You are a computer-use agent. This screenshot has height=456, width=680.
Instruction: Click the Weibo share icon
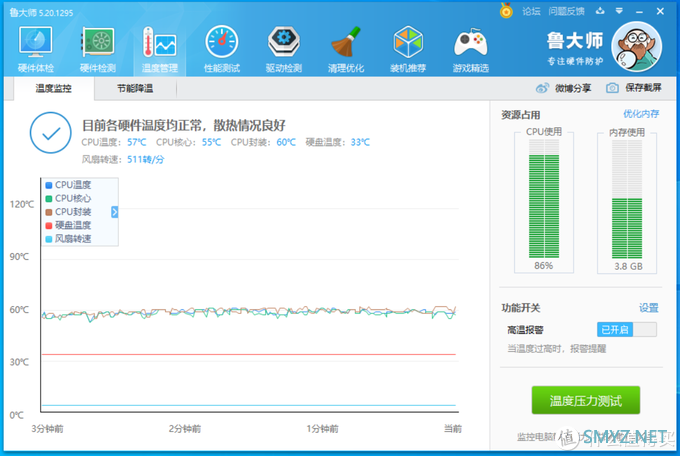point(542,88)
